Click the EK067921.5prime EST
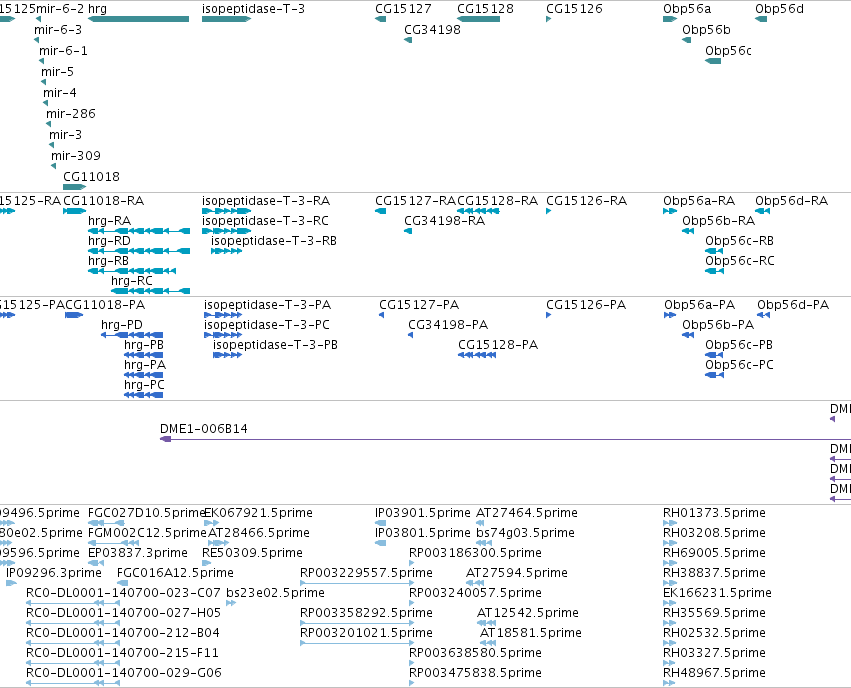Image resolution: width=851 pixels, height=688 pixels. [x=212, y=523]
